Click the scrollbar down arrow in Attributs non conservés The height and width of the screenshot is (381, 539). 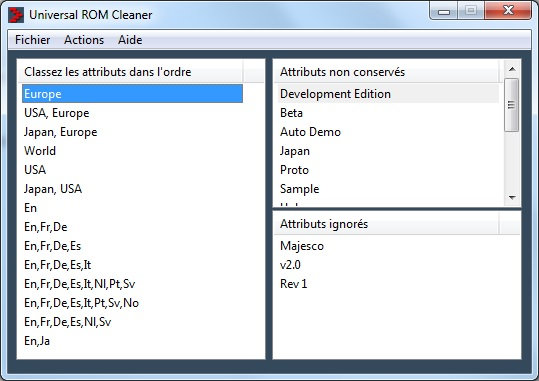click(x=512, y=198)
